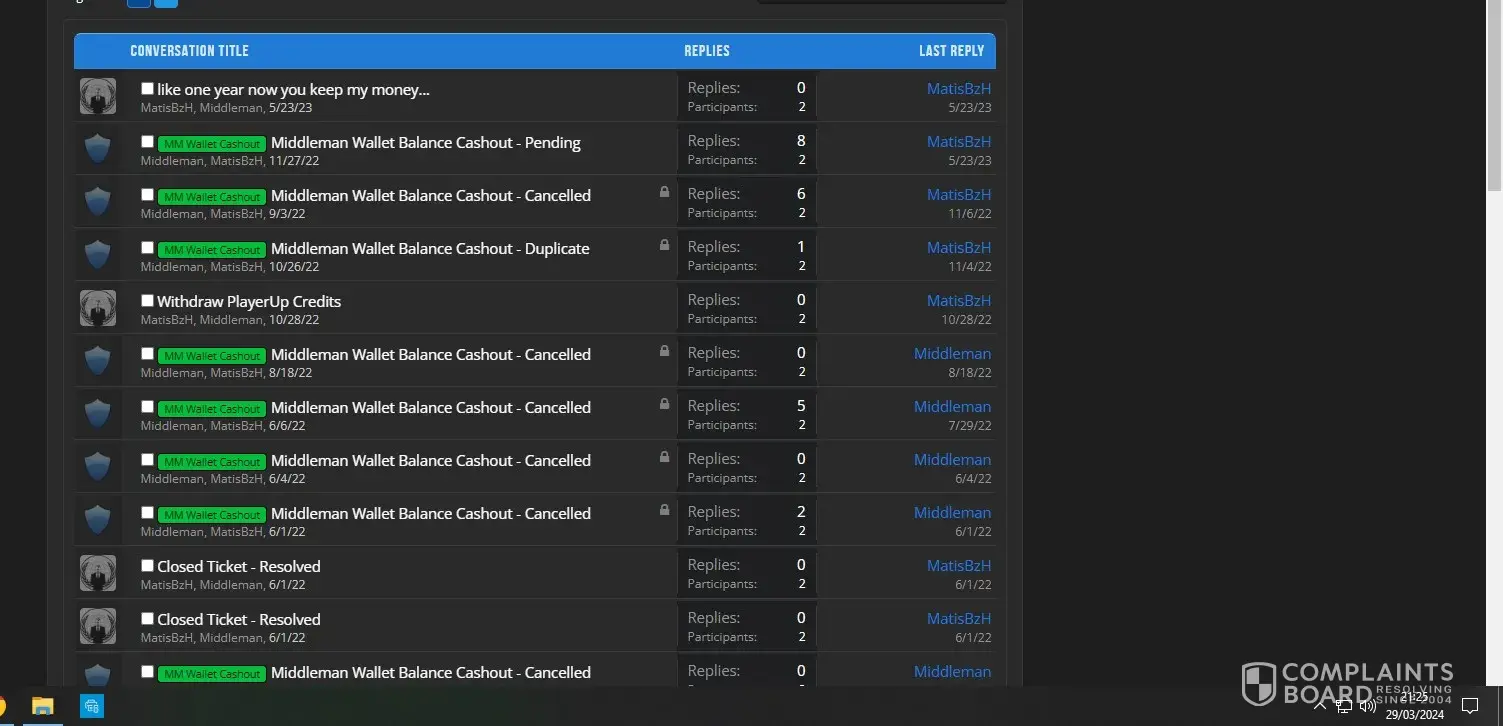Sort by Replies column header
1503x726 pixels.
click(x=706, y=51)
